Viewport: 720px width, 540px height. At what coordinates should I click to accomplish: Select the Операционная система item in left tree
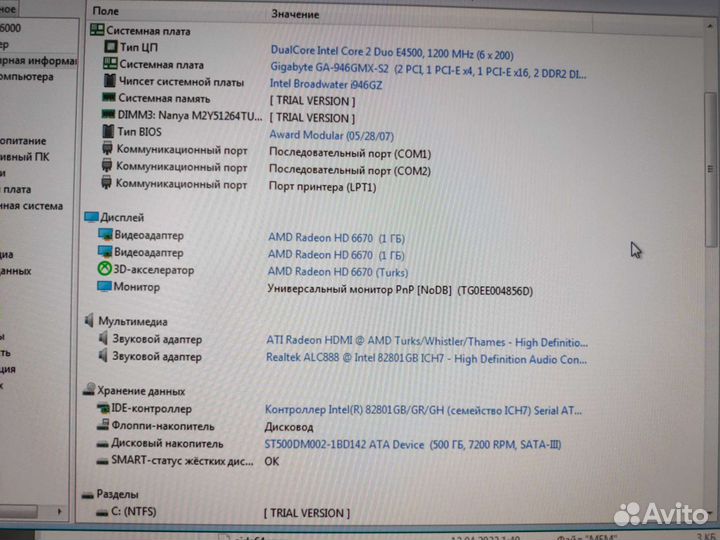[x=31, y=206]
